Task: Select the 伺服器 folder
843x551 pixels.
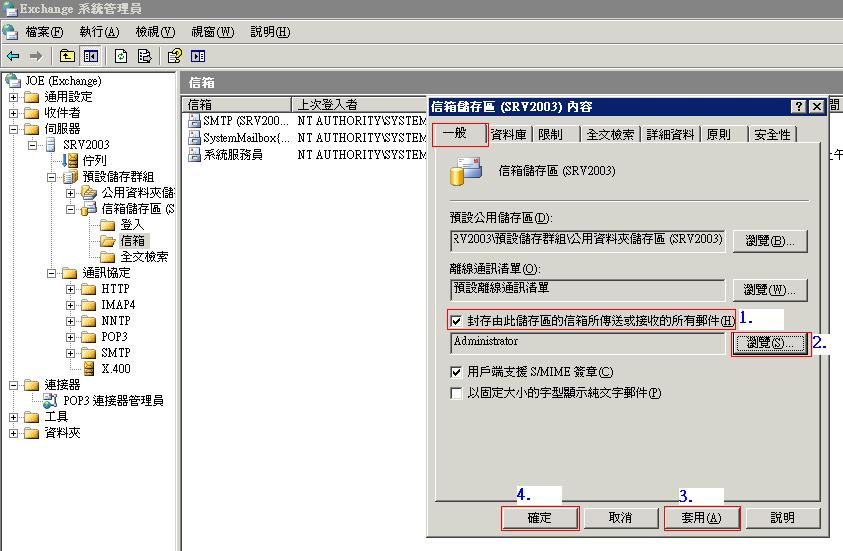Action: (62, 129)
